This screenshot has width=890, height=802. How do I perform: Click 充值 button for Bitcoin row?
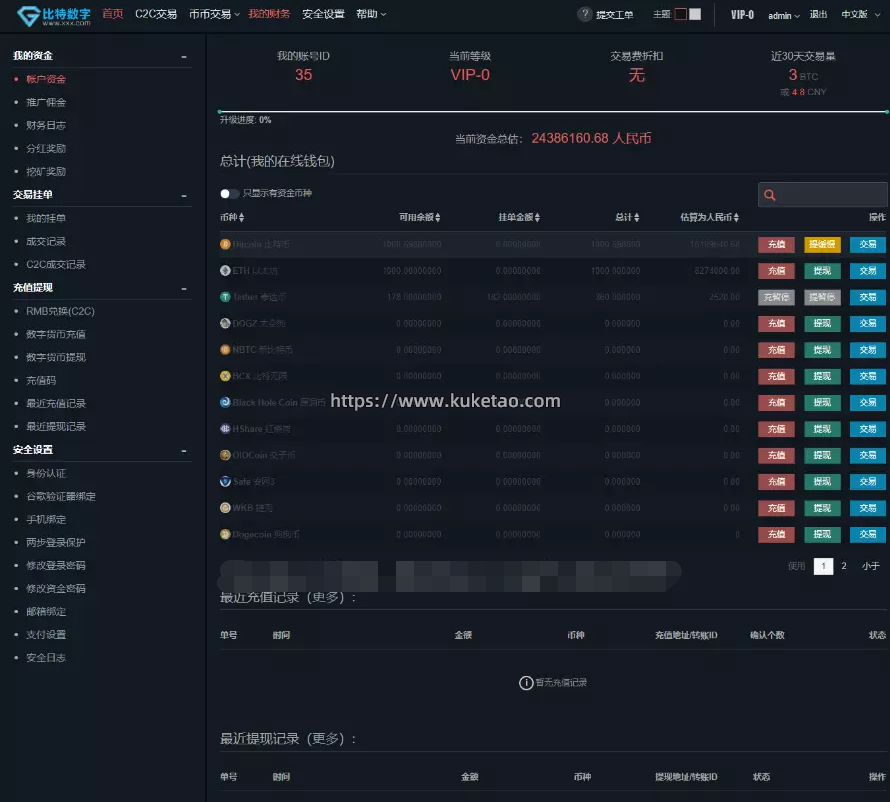pos(776,245)
